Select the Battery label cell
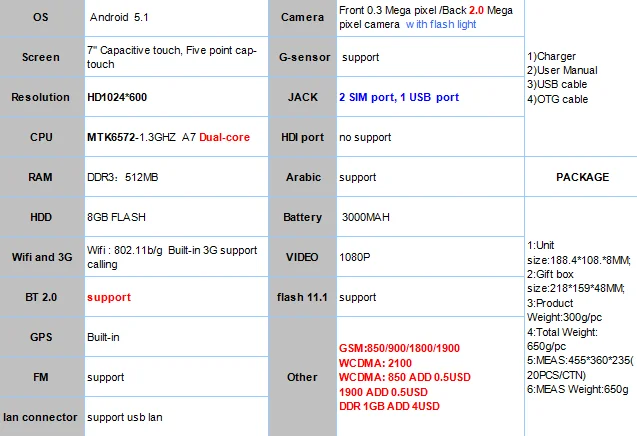637x436 pixels. (x=303, y=217)
